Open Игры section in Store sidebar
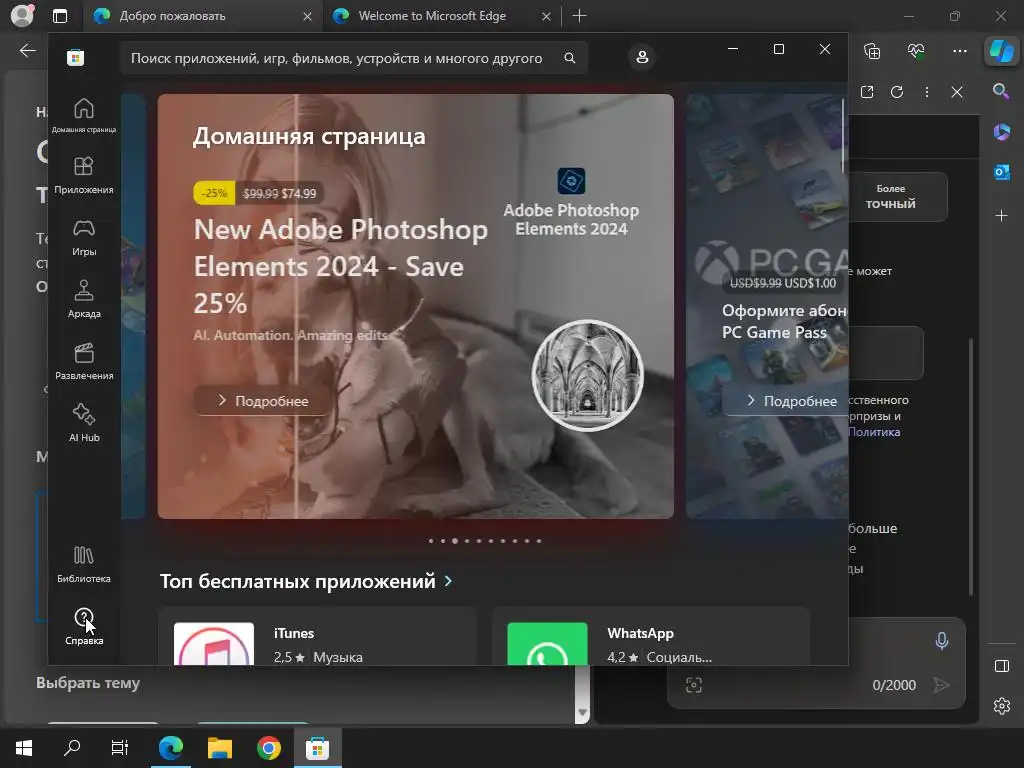This screenshot has height=768, width=1024. click(x=84, y=238)
